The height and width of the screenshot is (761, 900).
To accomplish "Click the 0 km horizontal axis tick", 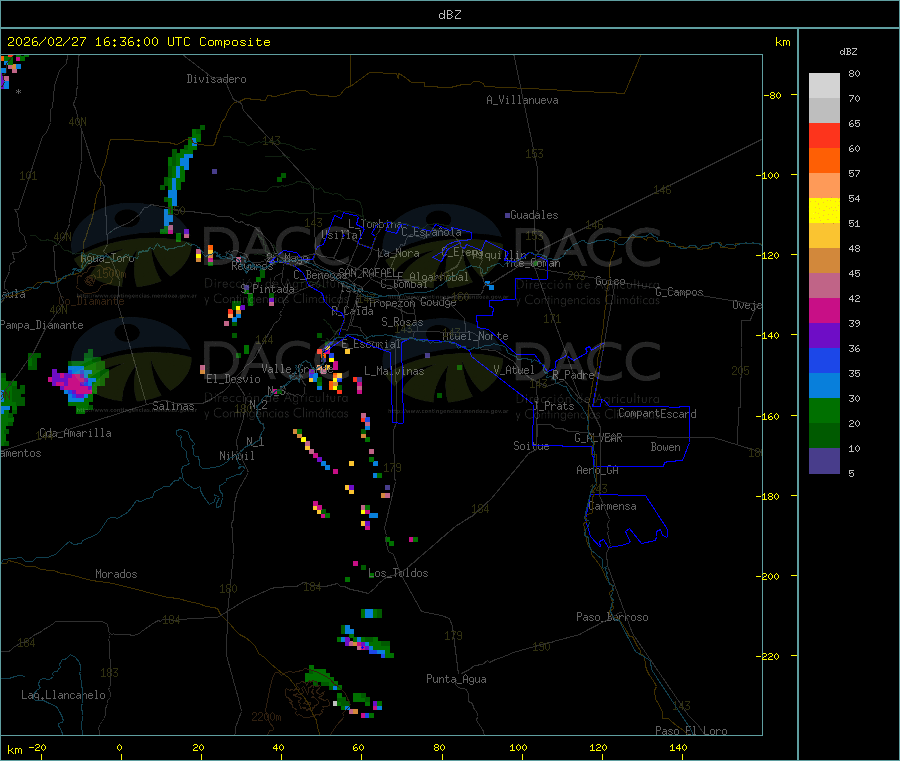I will tap(119, 747).
